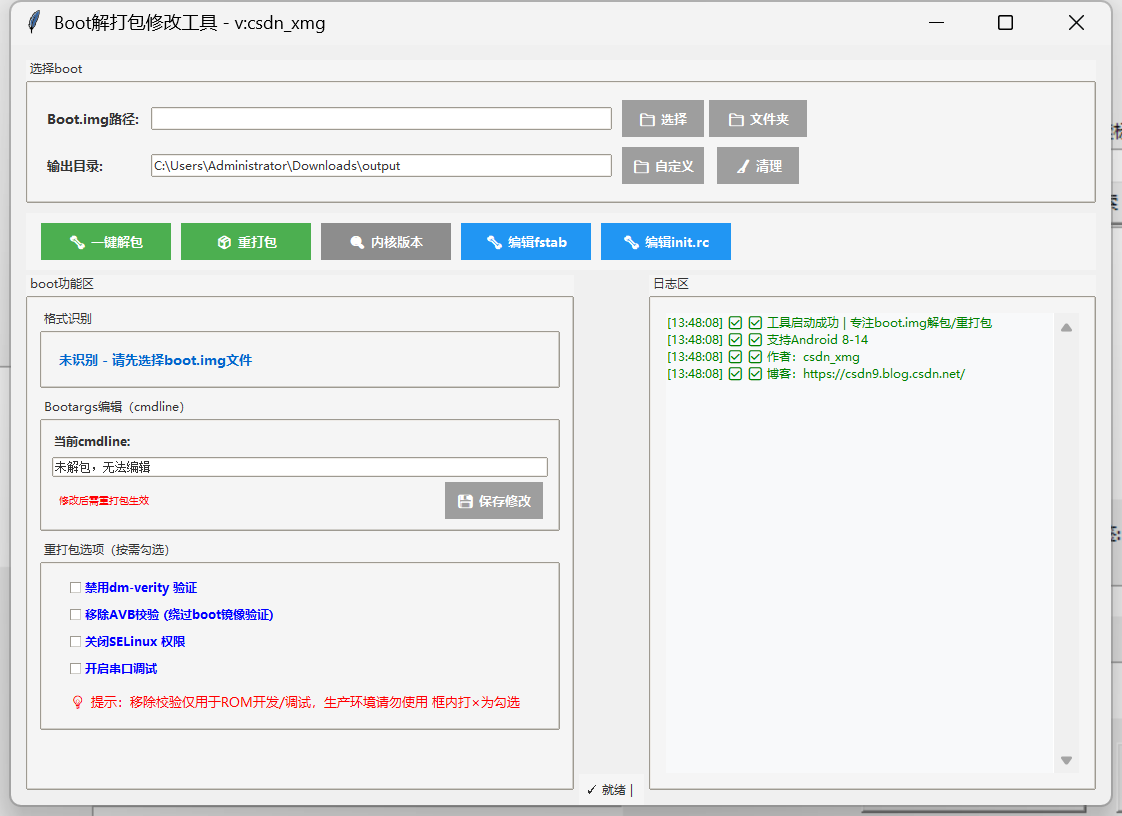Enable 开启串口调试 serial debugging
Screen dimensions: 1122x816
(75, 668)
